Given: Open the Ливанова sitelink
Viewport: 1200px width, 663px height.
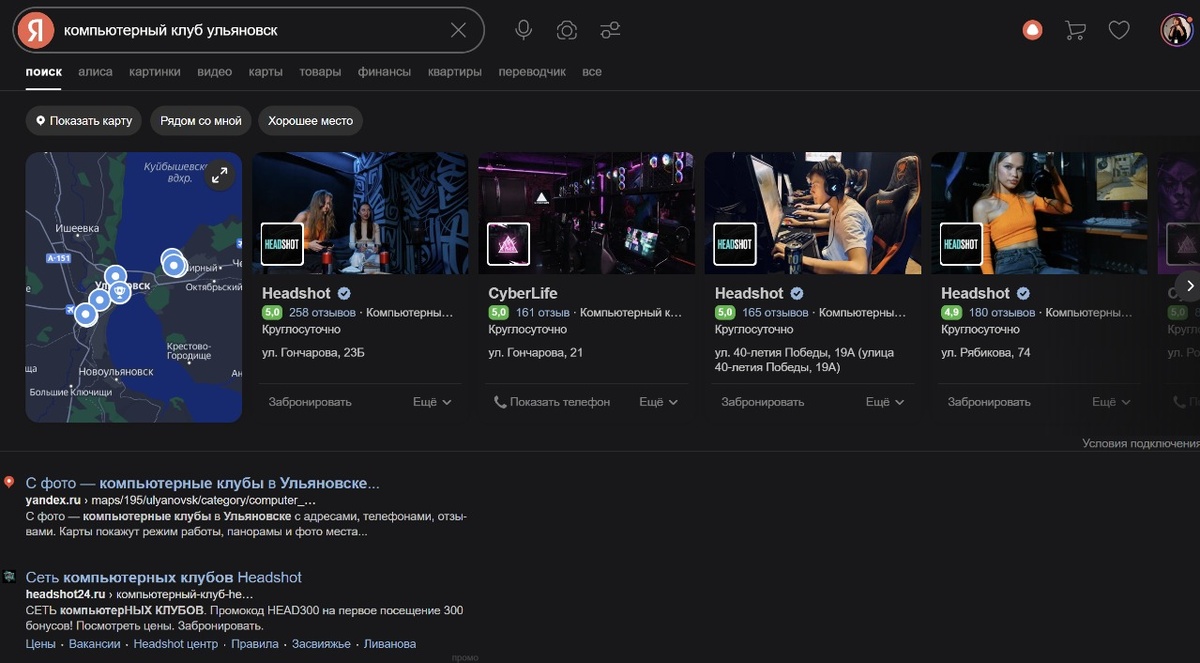Looking at the screenshot, I should [x=390, y=644].
